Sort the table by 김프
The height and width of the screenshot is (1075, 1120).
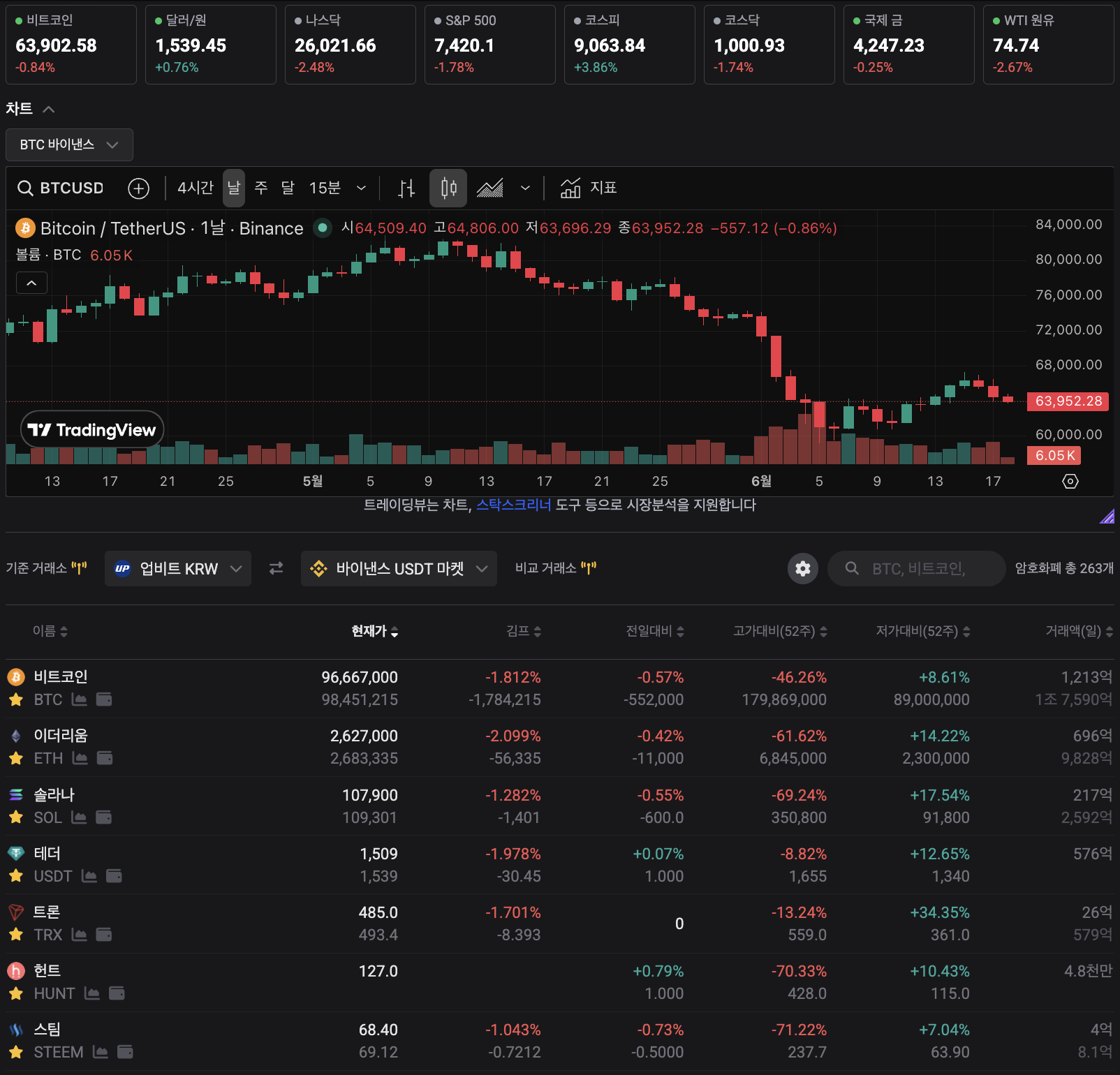pyautogui.click(x=524, y=632)
